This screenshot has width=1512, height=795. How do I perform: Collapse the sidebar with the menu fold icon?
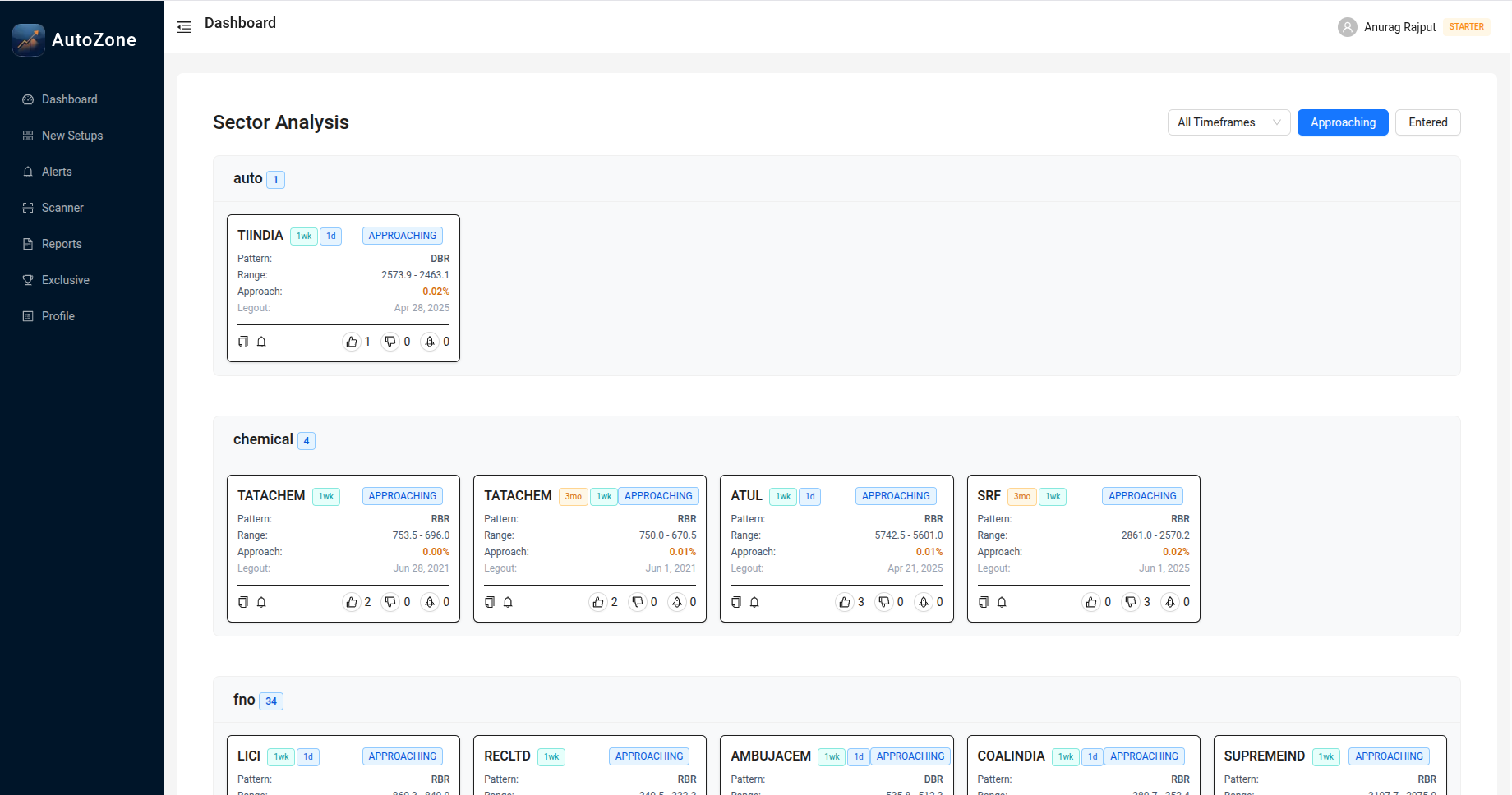184,27
